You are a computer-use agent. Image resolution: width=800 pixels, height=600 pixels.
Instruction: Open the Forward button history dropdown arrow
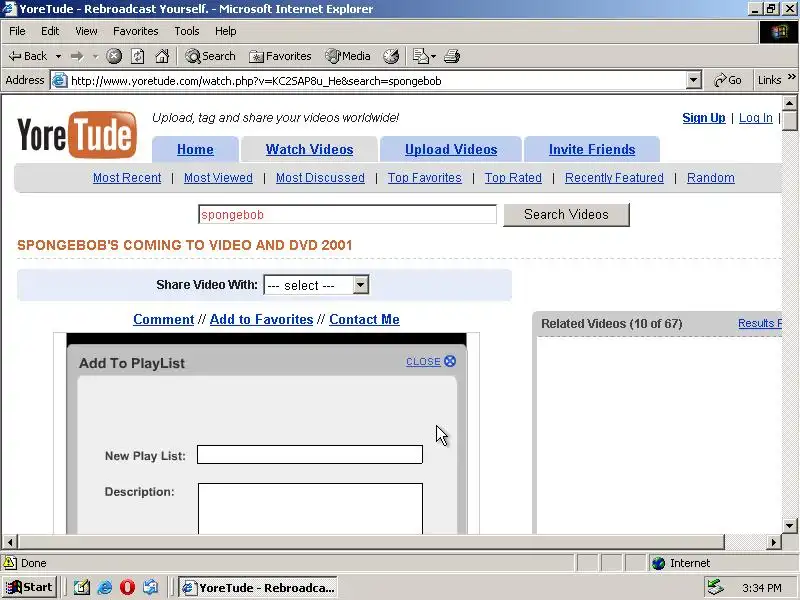pyautogui.click(x=95, y=56)
